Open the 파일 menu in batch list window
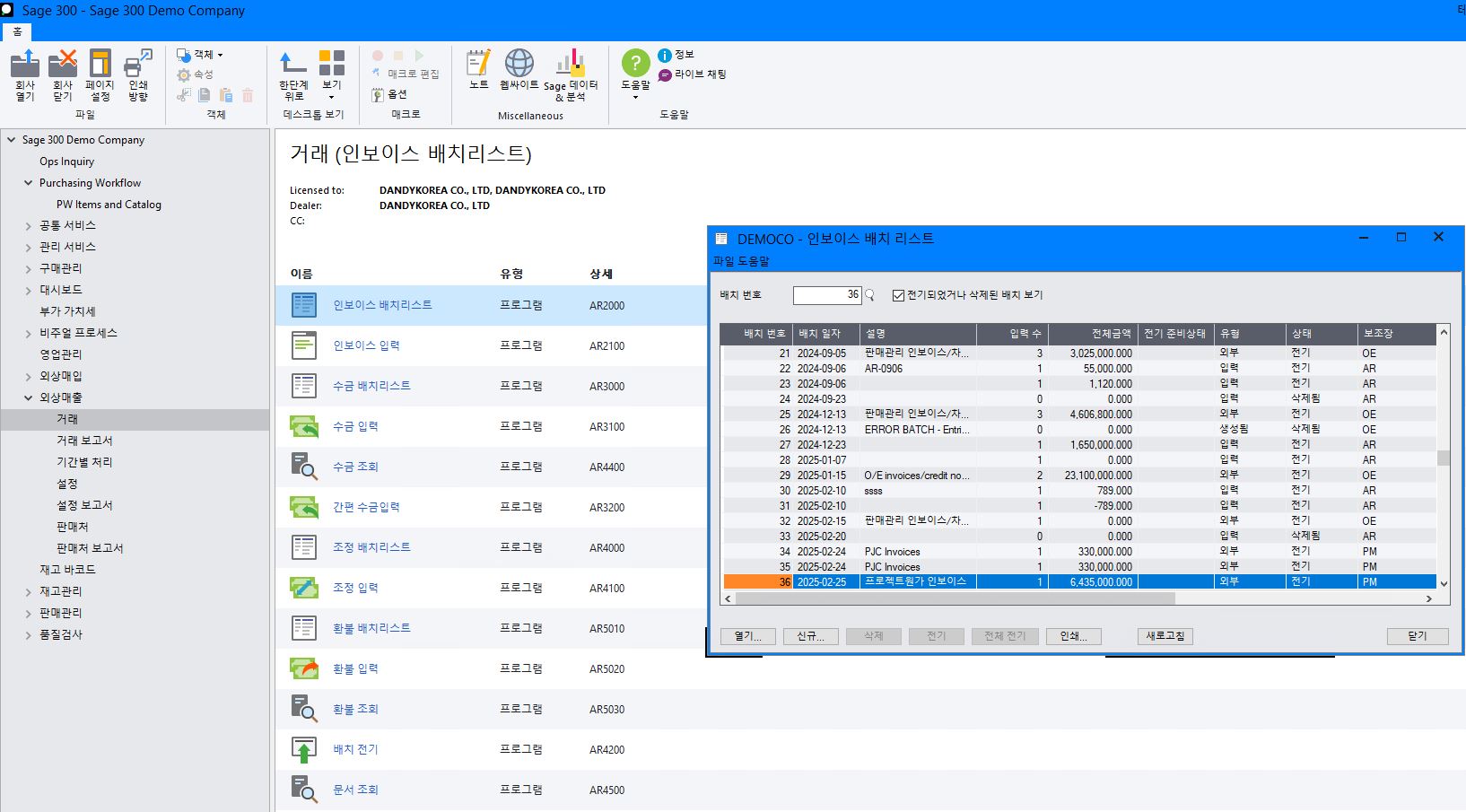This screenshot has height=812, width=1466. pos(723,261)
